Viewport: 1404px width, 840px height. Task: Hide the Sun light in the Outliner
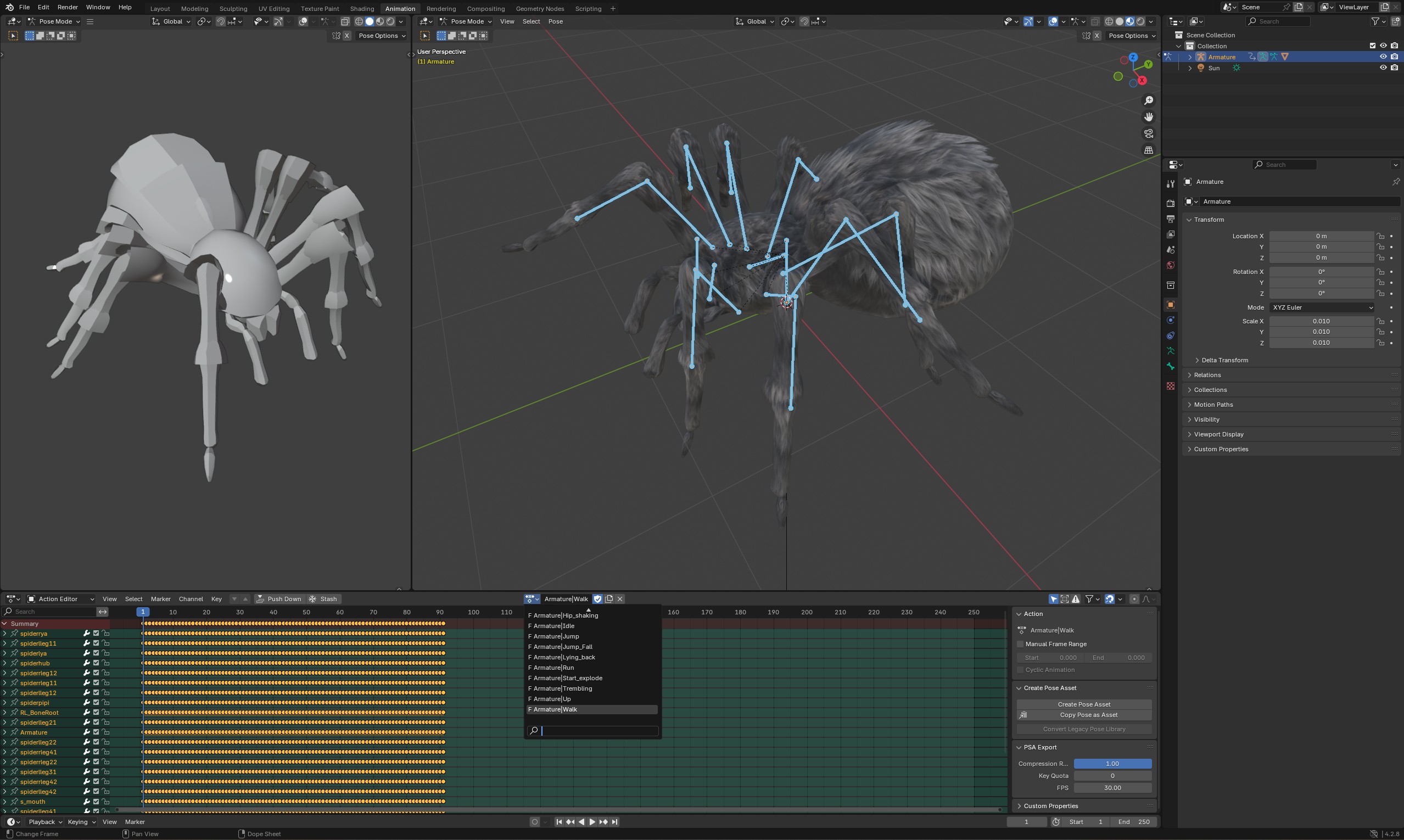[1384, 68]
